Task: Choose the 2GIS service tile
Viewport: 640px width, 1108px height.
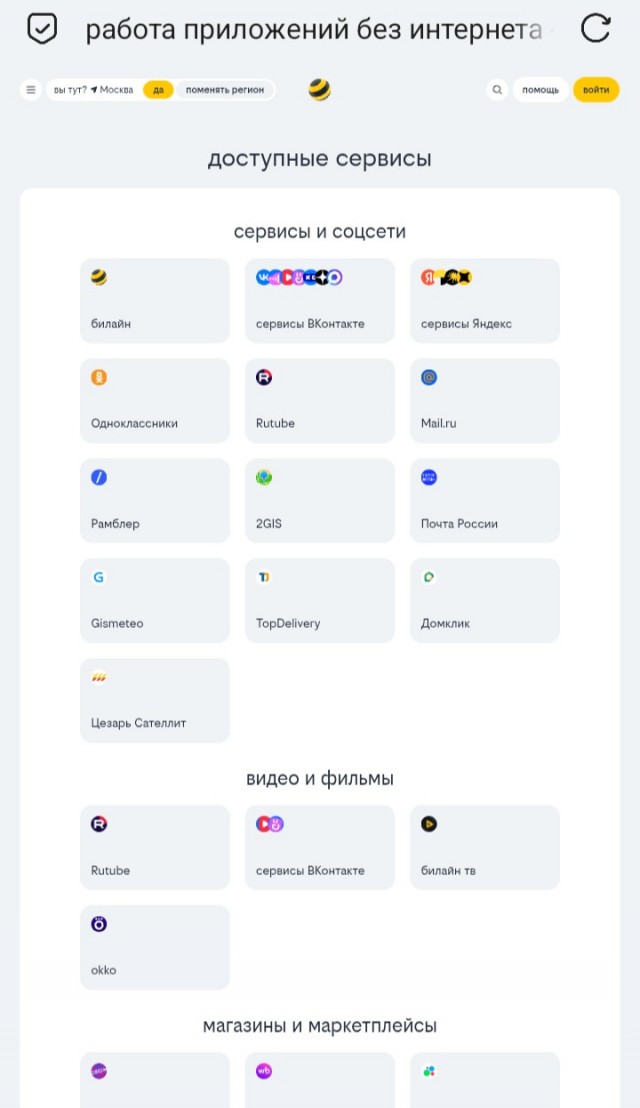Action: click(320, 500)
